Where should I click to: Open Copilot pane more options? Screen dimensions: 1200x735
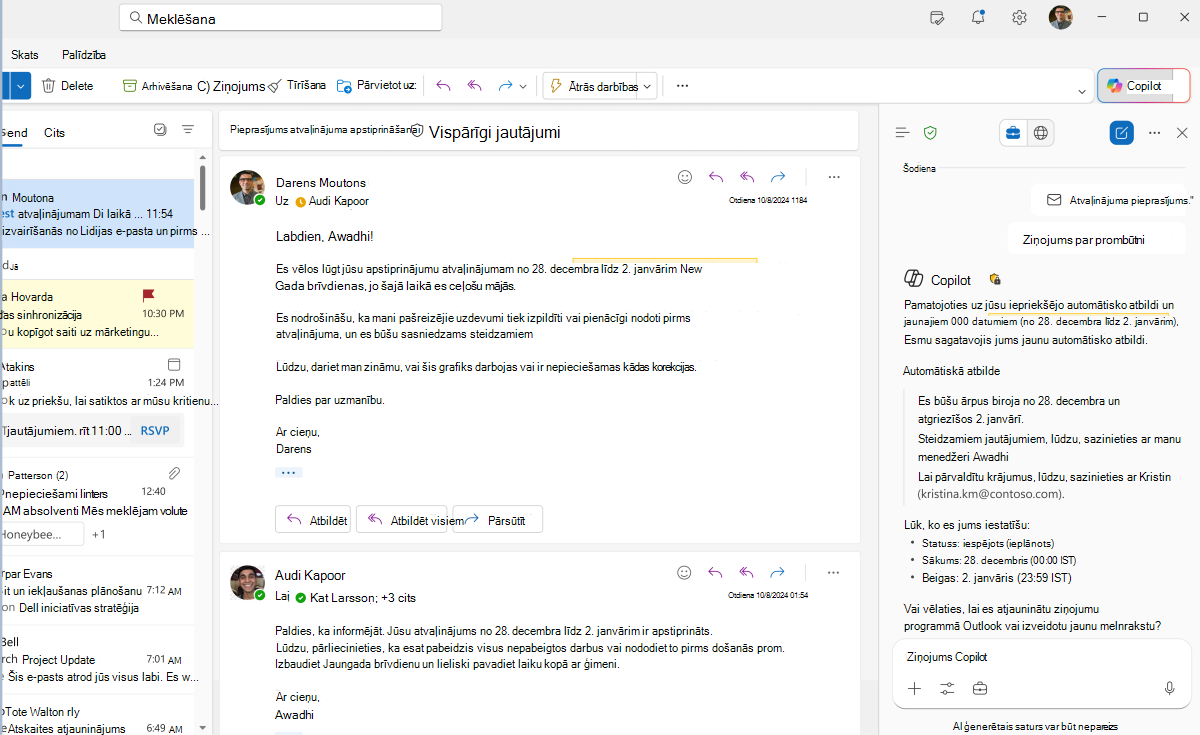(x=1154, y=132)
